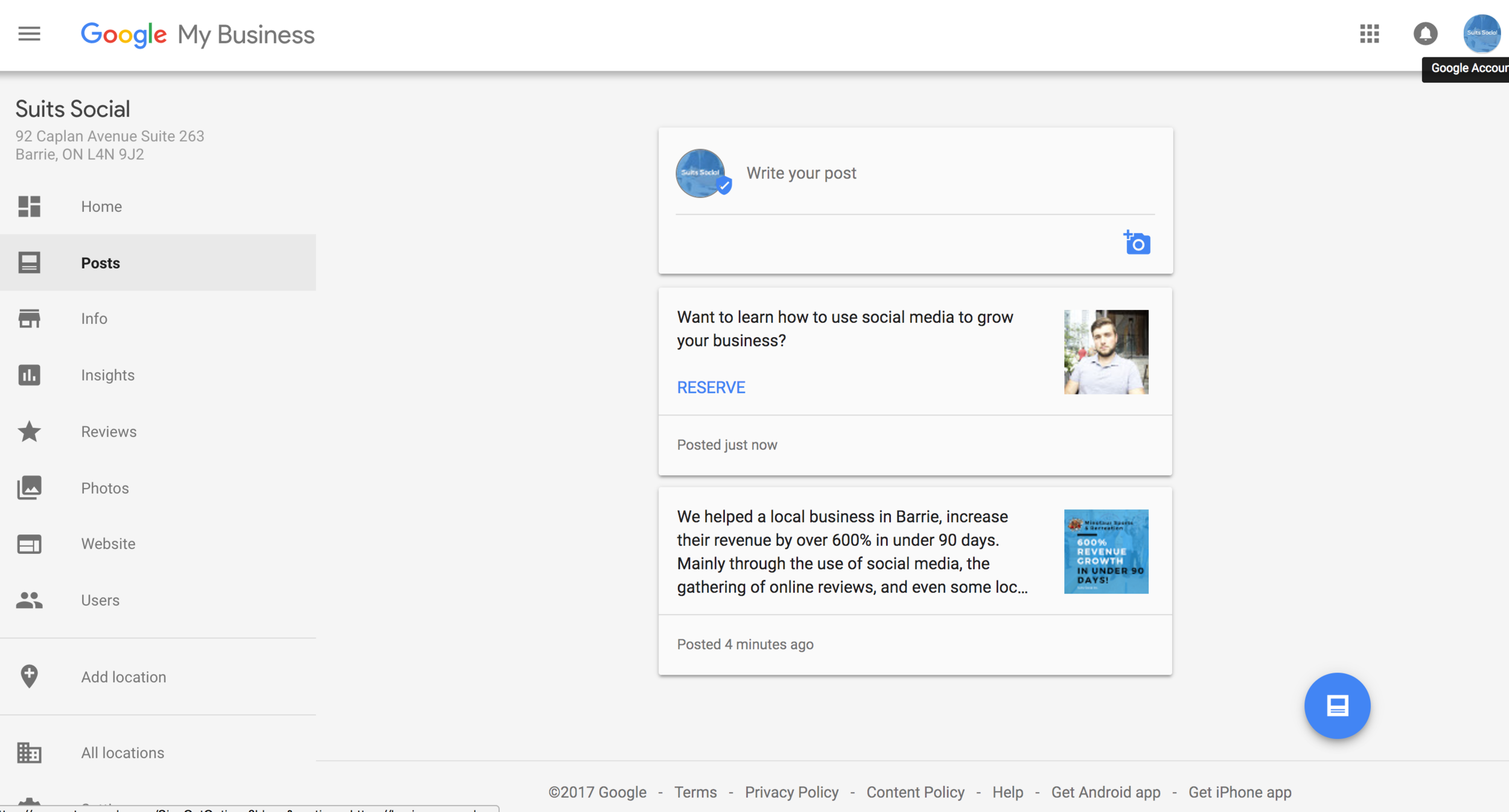The width and height of the screenshot is (1509, 812).
Task: Click Get iPhone app link
Action: [1239, 792]
